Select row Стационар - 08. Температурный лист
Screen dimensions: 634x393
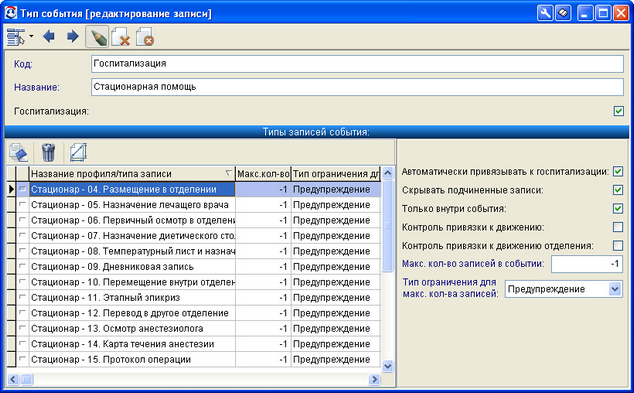194,251
